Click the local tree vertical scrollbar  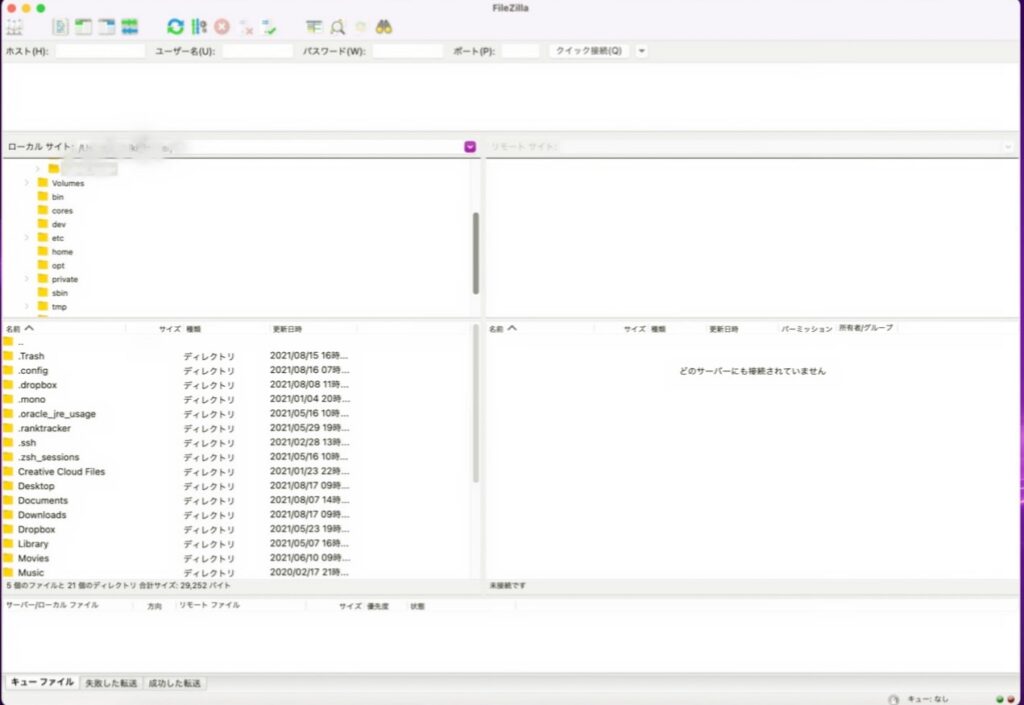pyautogui.click(x=476, y=253)
